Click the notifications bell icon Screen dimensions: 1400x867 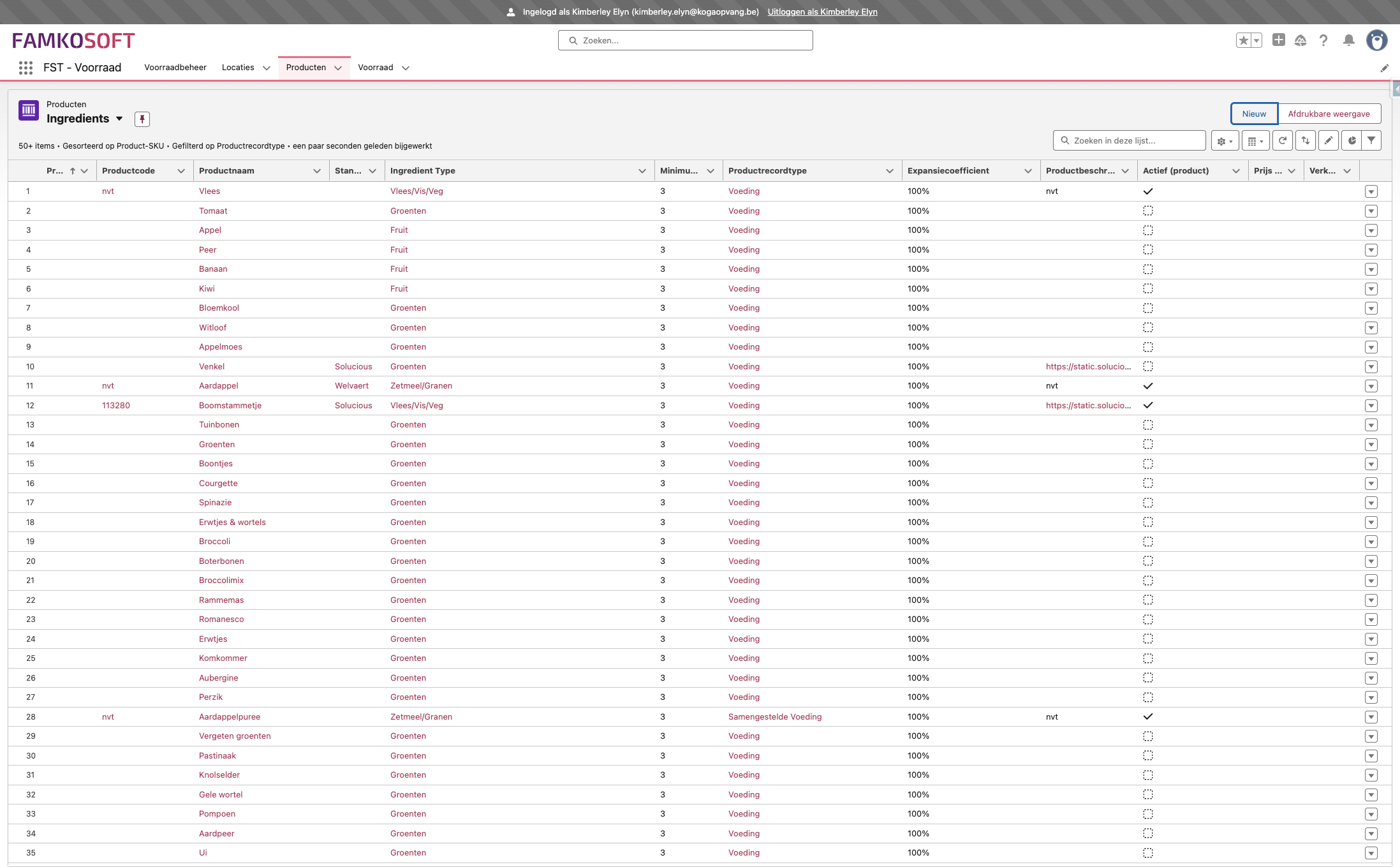pos(1348,40)
